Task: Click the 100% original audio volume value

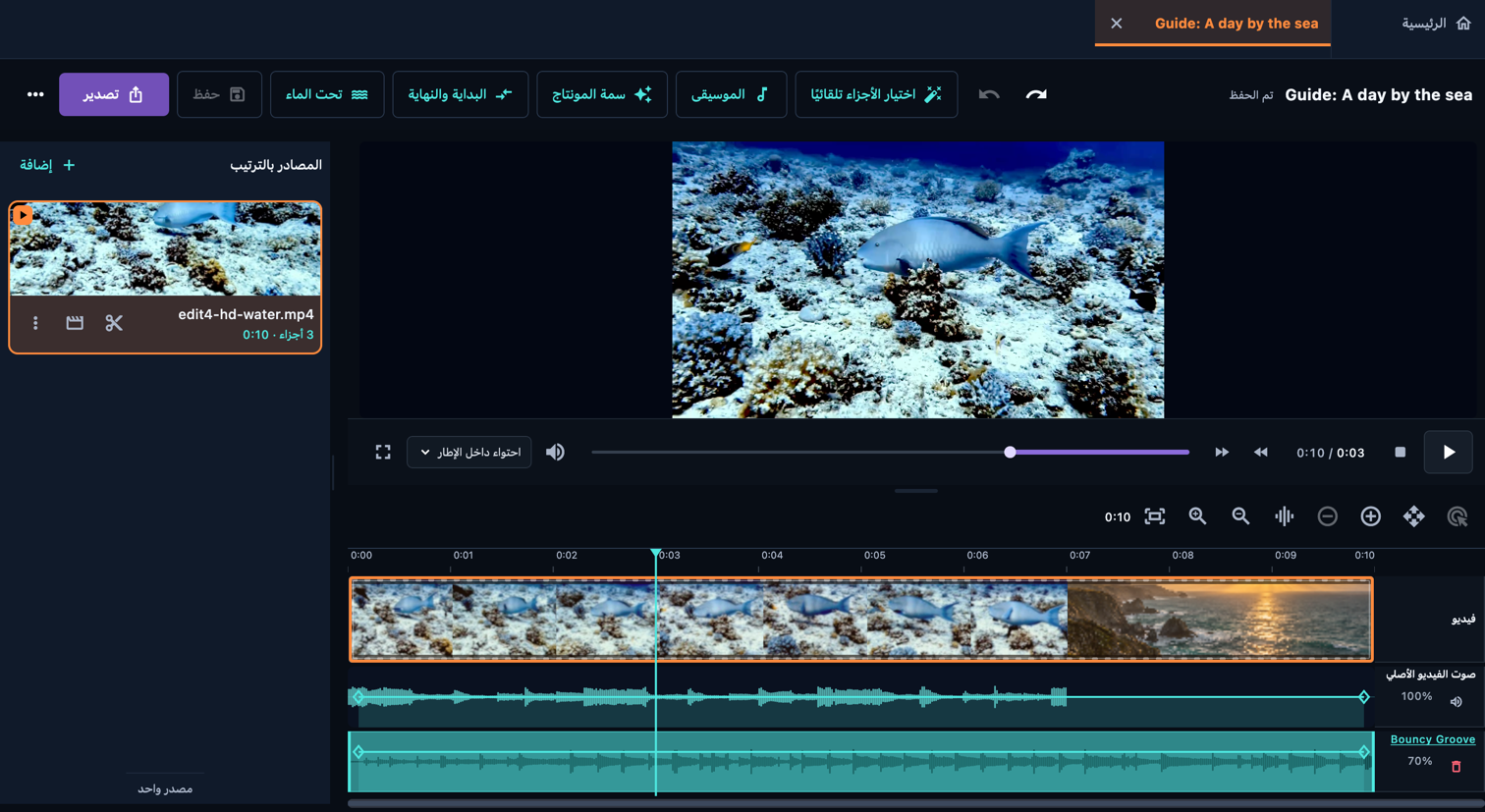Action: pos(1416,696)
